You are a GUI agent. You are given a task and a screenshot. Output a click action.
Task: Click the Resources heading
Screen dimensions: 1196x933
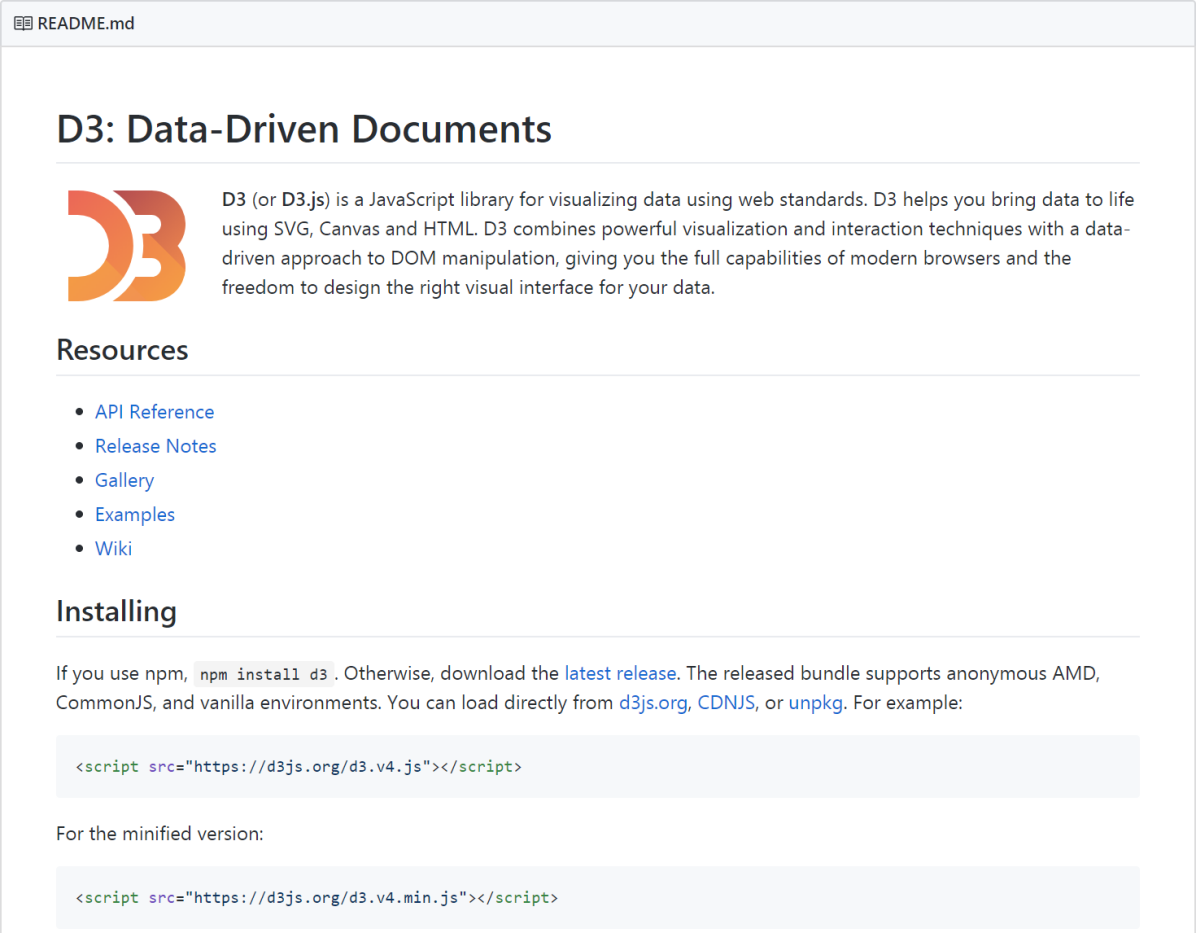[x=122, y=350]
